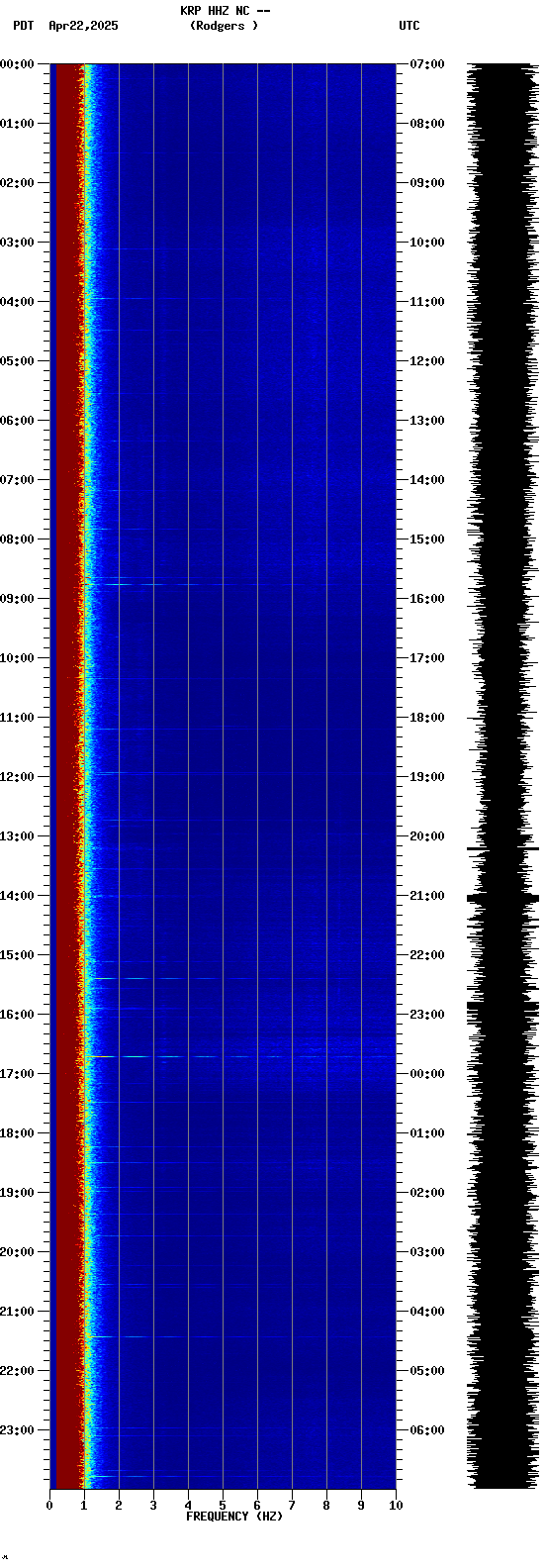Click the PDT axis 16:00 label
546x1568 pixels.
(x=17, y=1015)
